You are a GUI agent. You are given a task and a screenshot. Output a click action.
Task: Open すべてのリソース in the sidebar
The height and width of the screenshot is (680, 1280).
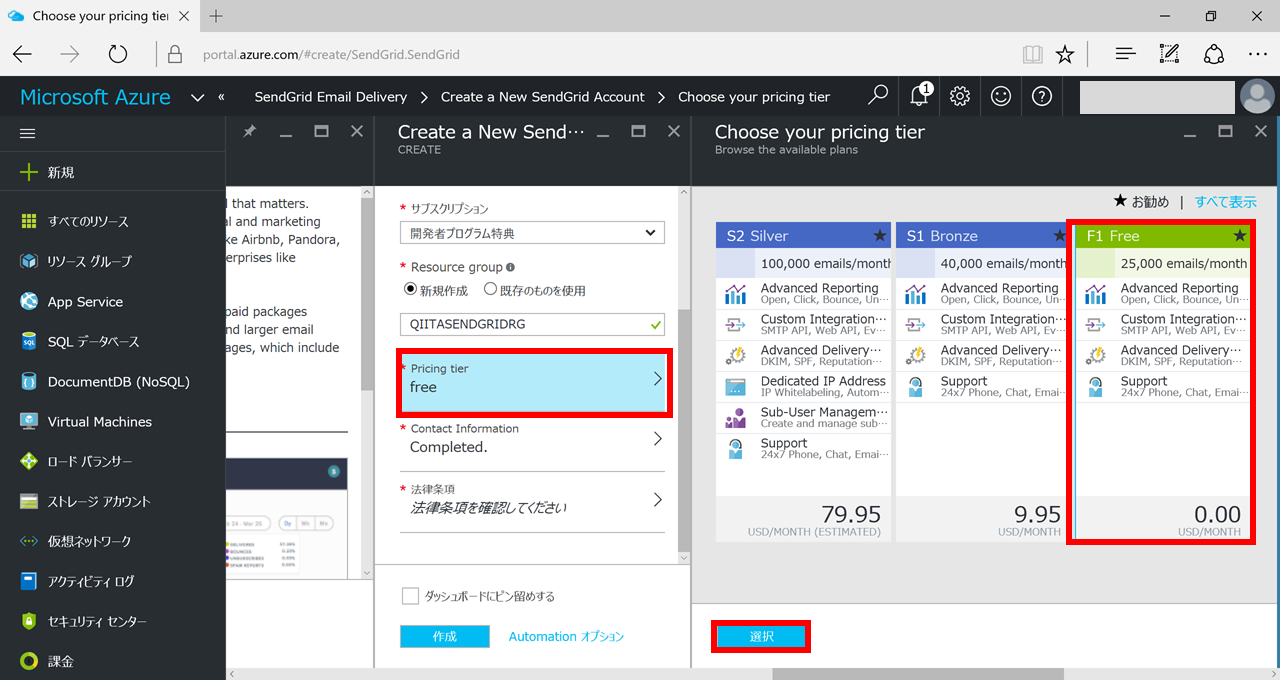[113, 221]
